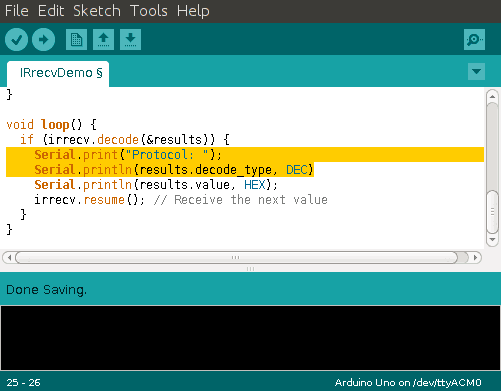Open the Tools menu

(149, 11)
